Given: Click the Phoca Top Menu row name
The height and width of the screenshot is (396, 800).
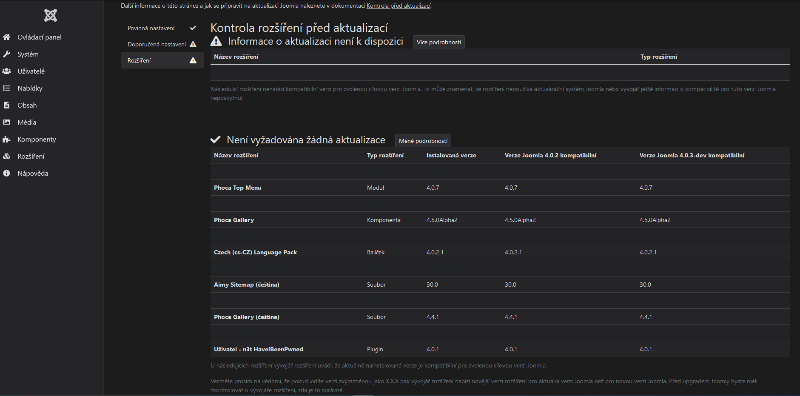Looking at the screenshot, I should click(237, 188).
